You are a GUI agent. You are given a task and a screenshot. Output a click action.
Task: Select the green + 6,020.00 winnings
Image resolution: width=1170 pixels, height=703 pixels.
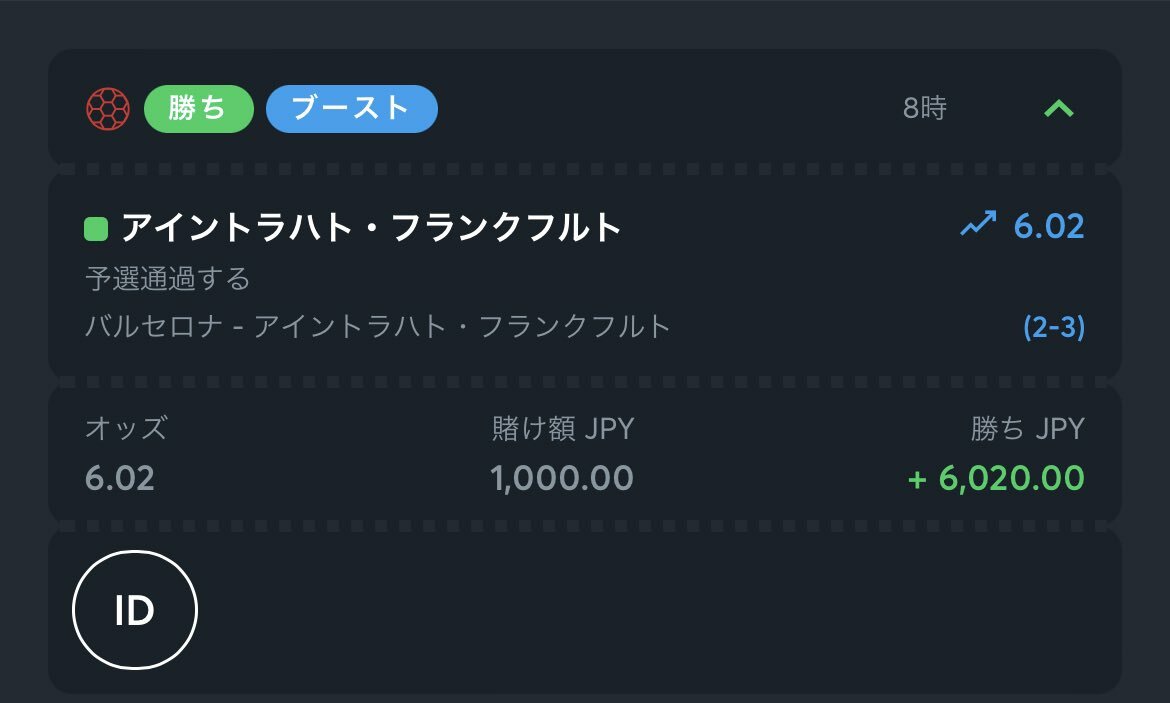(996, 478)
